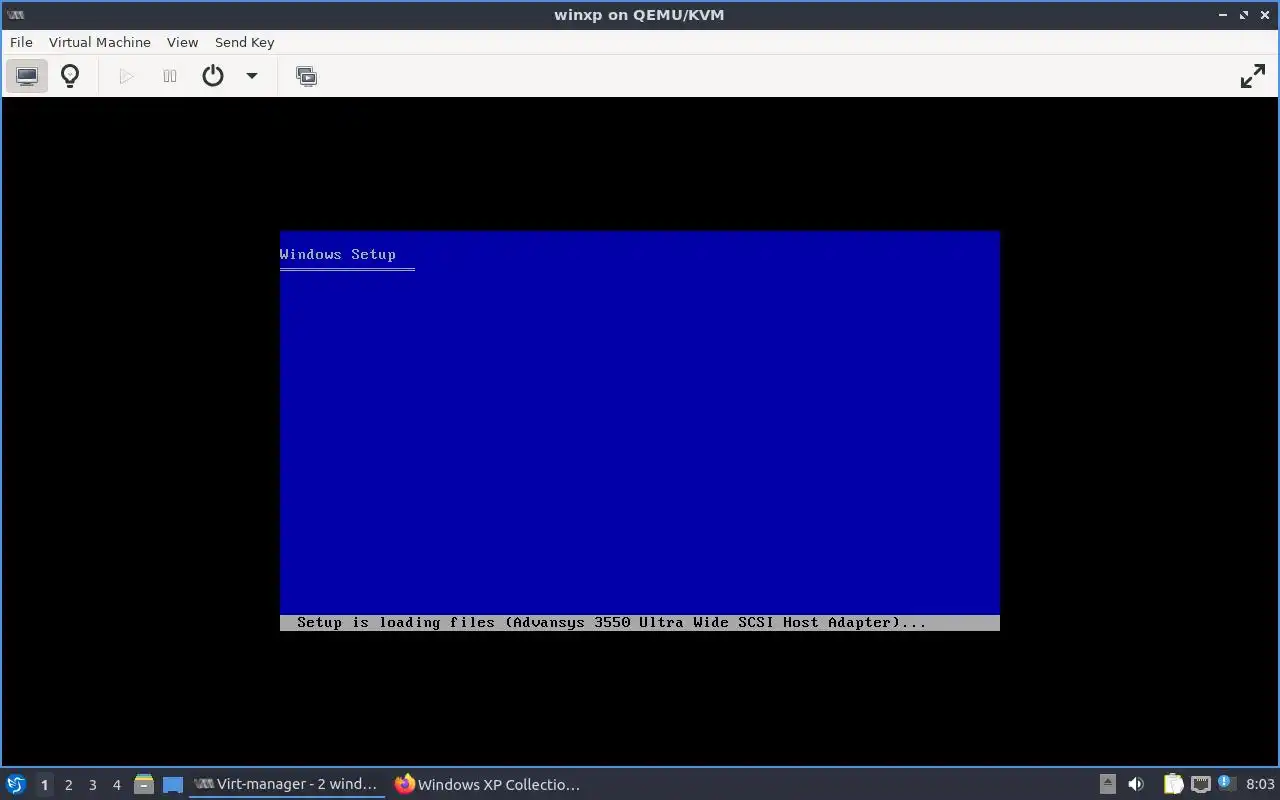Pause the virtual machine

pos(170,76)
